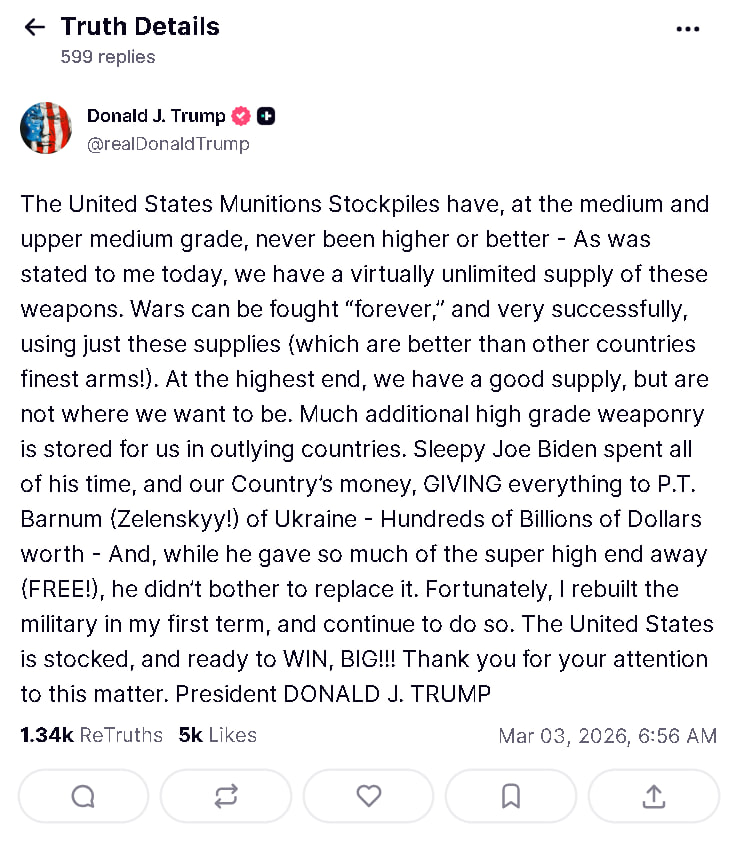Image resolution: width=735 pixels, height=847 pixels.
Task: Click the dark plus badge beside name
Action: point(266,116)
